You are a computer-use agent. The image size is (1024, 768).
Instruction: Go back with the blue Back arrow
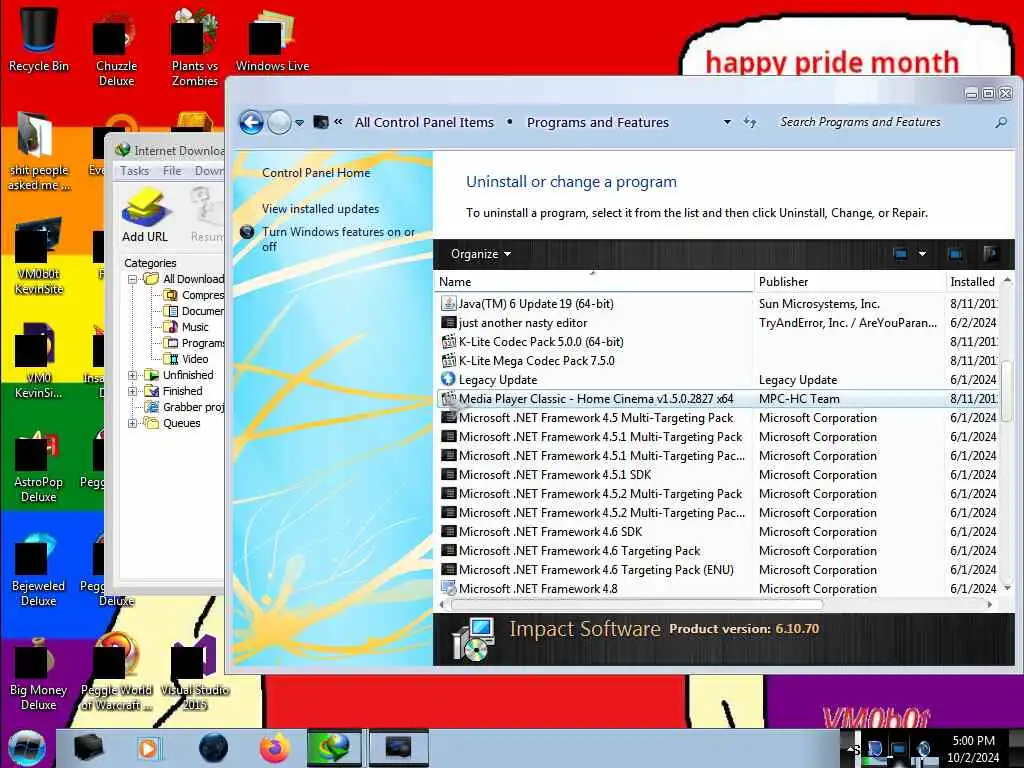tap(251, 122)
